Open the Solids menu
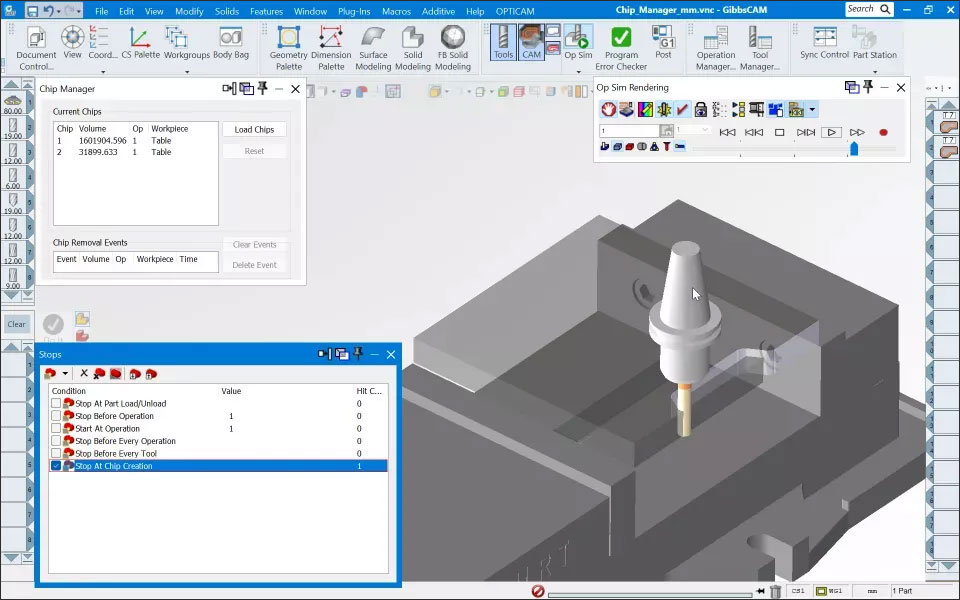This screenshot has height=600, width=960. click(x=227, y=11)
